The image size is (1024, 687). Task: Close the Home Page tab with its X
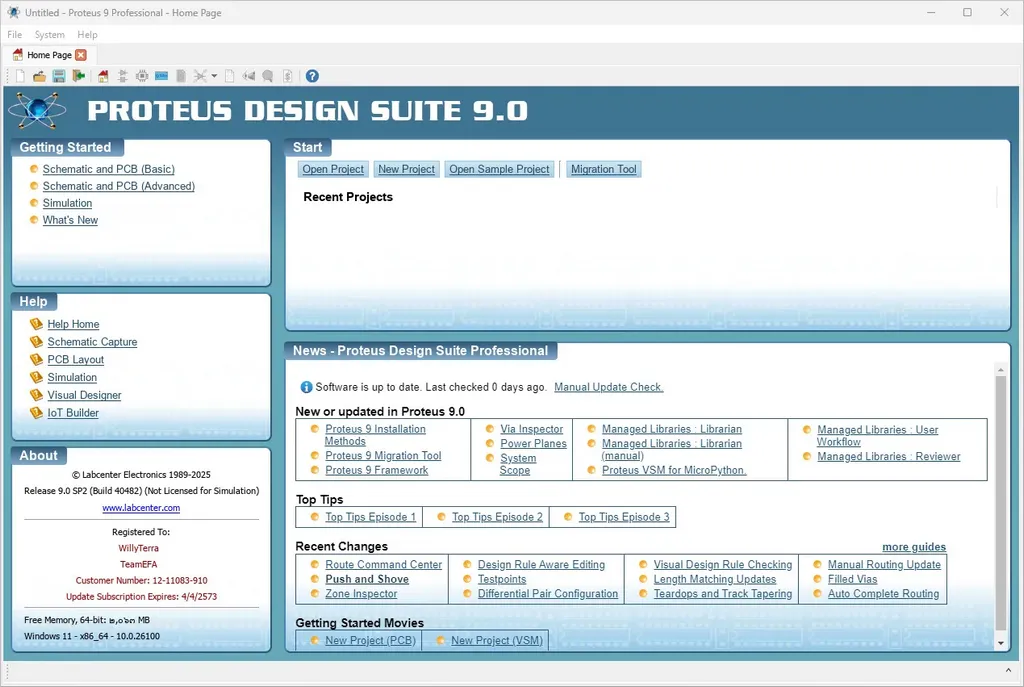click(81, 55)
